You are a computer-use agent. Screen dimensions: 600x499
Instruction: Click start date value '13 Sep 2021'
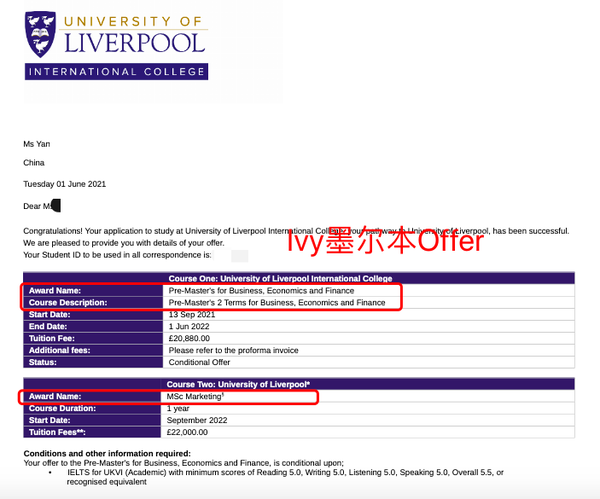point(192,315)
